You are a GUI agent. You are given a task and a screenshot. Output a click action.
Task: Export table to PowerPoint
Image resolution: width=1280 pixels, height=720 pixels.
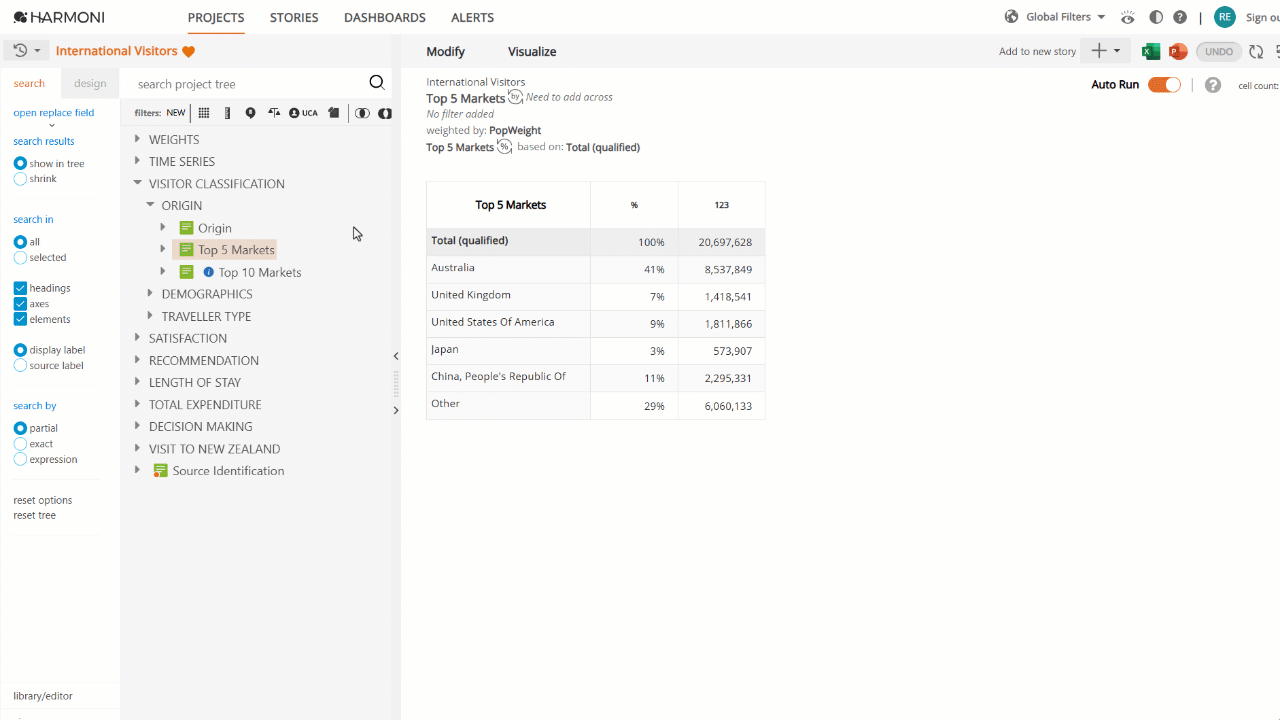click(x=1178, y=51)
